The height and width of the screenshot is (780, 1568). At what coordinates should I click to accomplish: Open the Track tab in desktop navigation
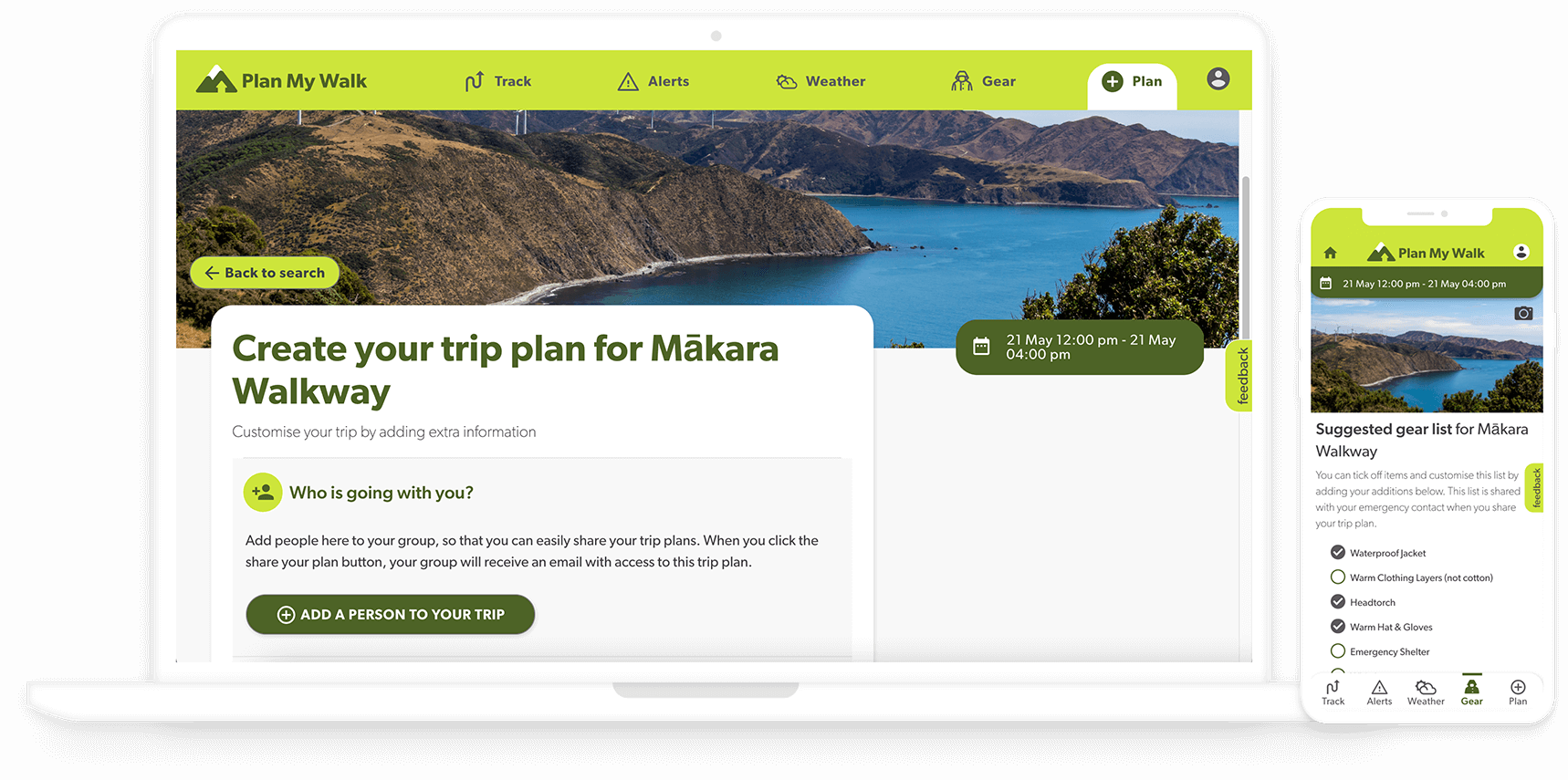click(497, 81)
